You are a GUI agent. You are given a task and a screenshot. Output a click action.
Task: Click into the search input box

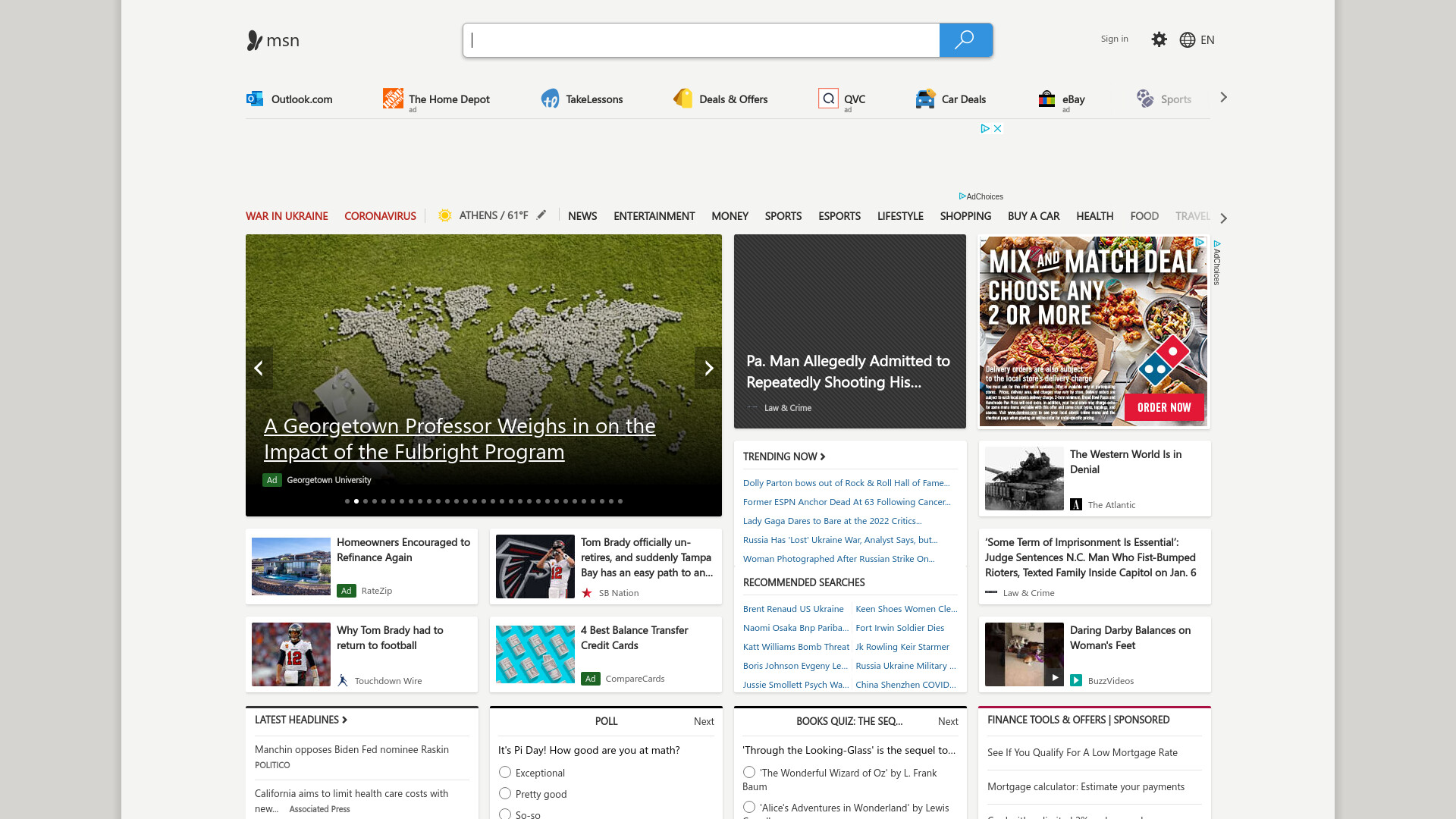click(701, 40)
